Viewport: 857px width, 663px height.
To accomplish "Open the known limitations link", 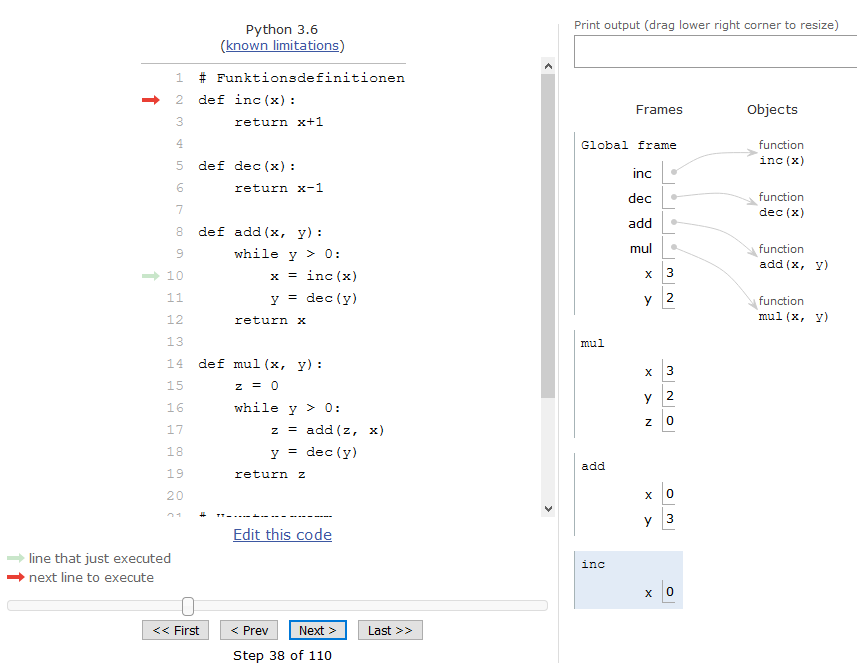I will (282, 45).
